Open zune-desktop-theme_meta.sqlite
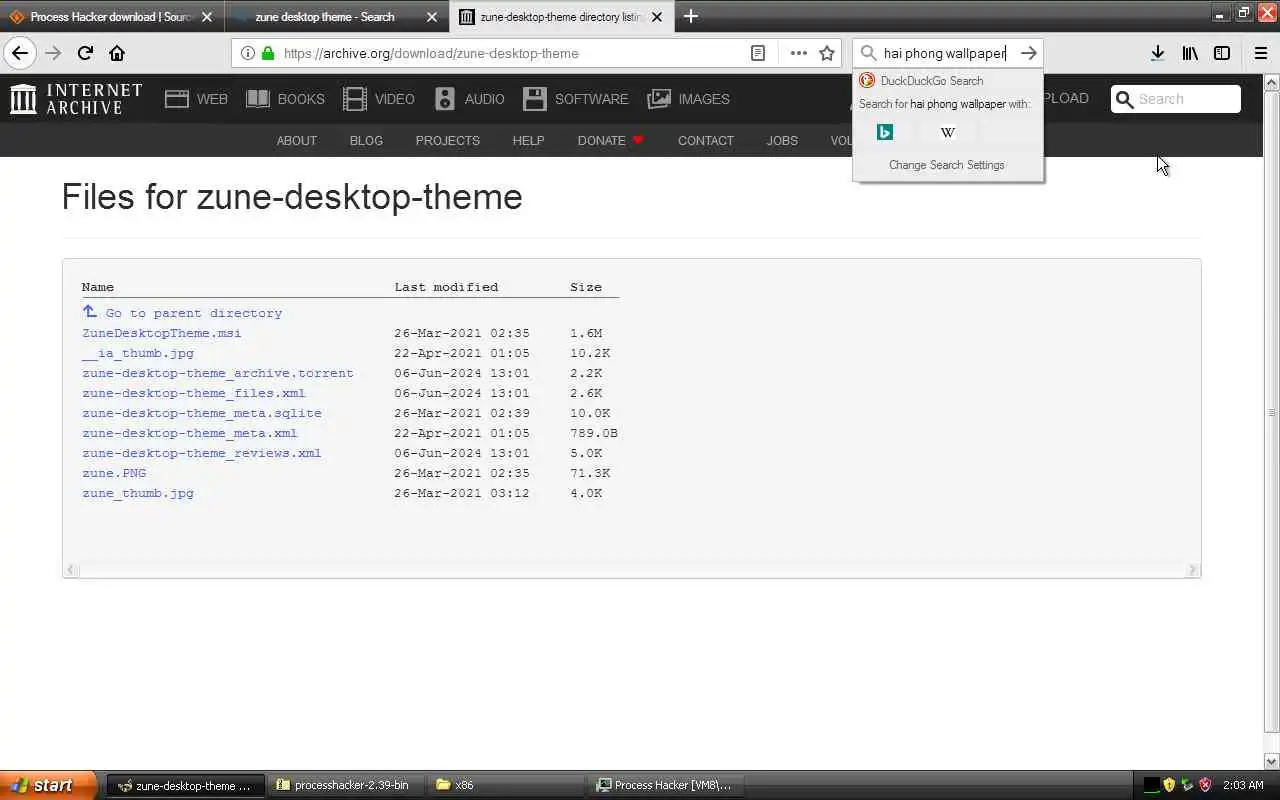Screen dimensions: 1280x800 tap(201, 413)
